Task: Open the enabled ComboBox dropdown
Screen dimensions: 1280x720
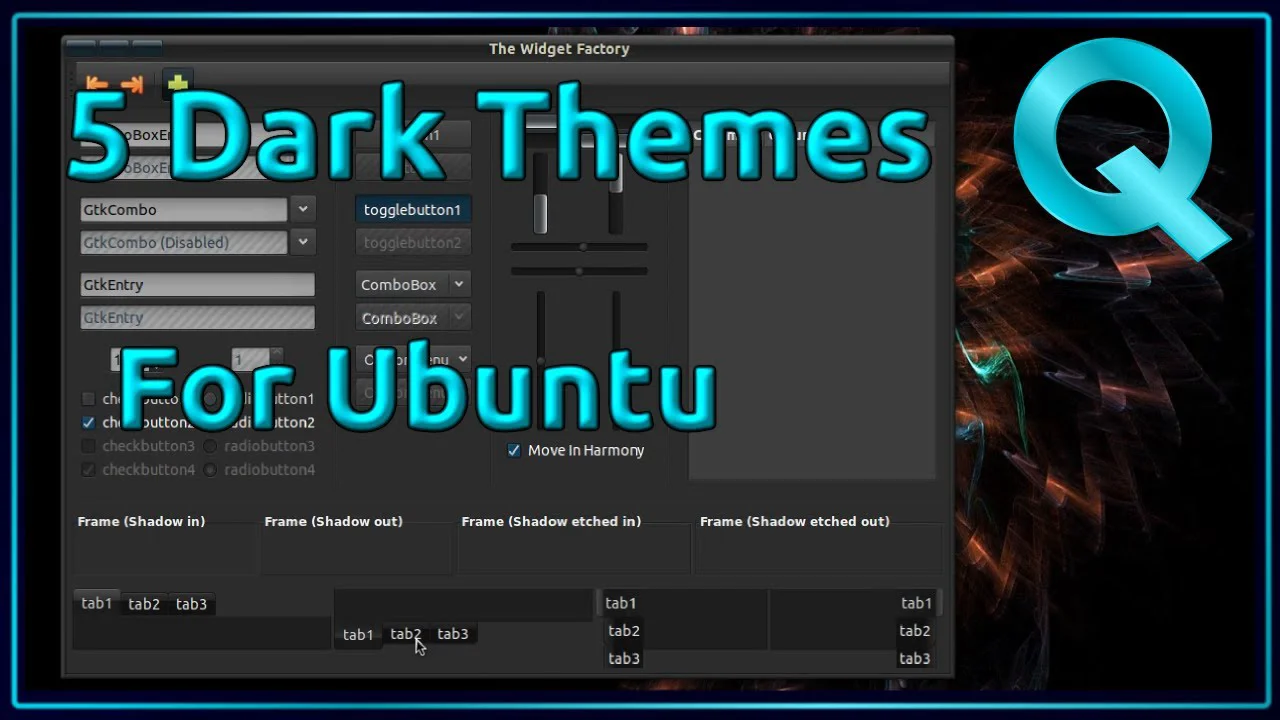Action: (413, 285)
